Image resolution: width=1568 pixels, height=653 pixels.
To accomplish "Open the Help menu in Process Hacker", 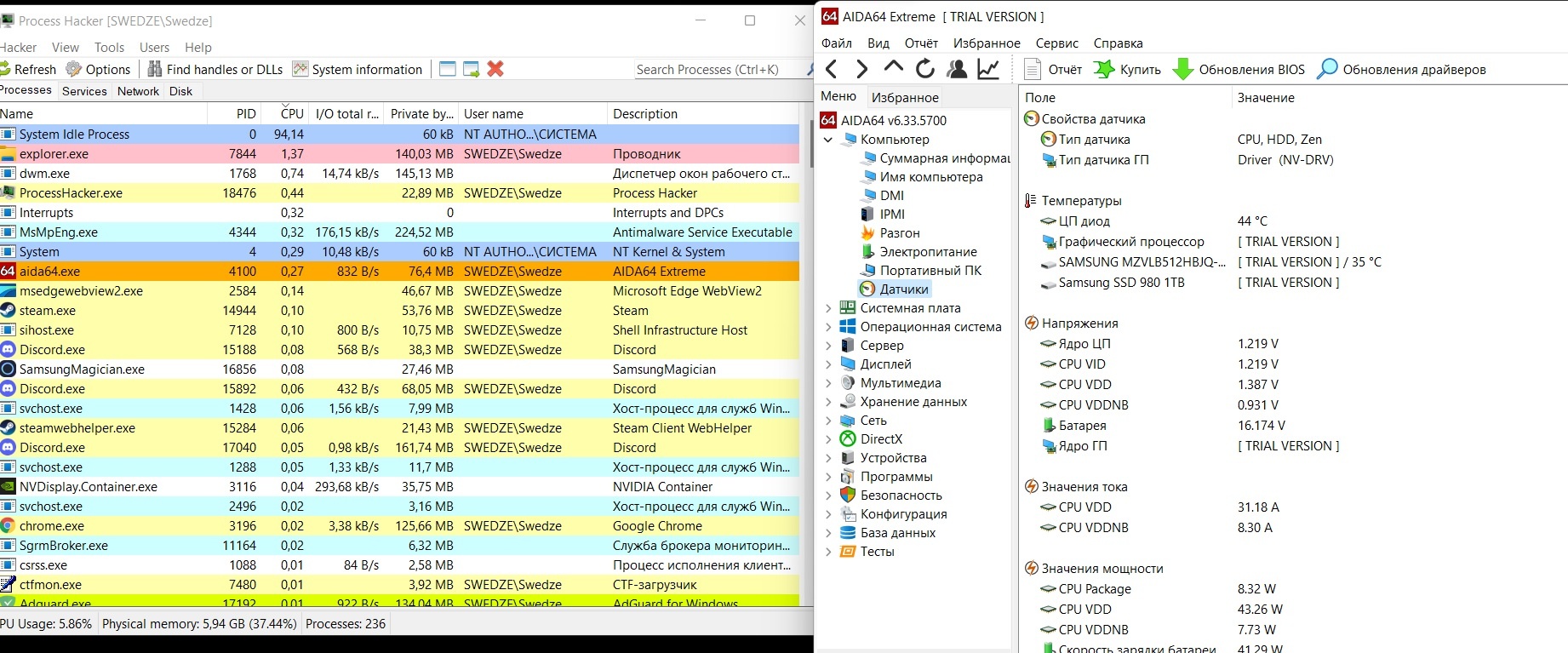I will 198,48.
